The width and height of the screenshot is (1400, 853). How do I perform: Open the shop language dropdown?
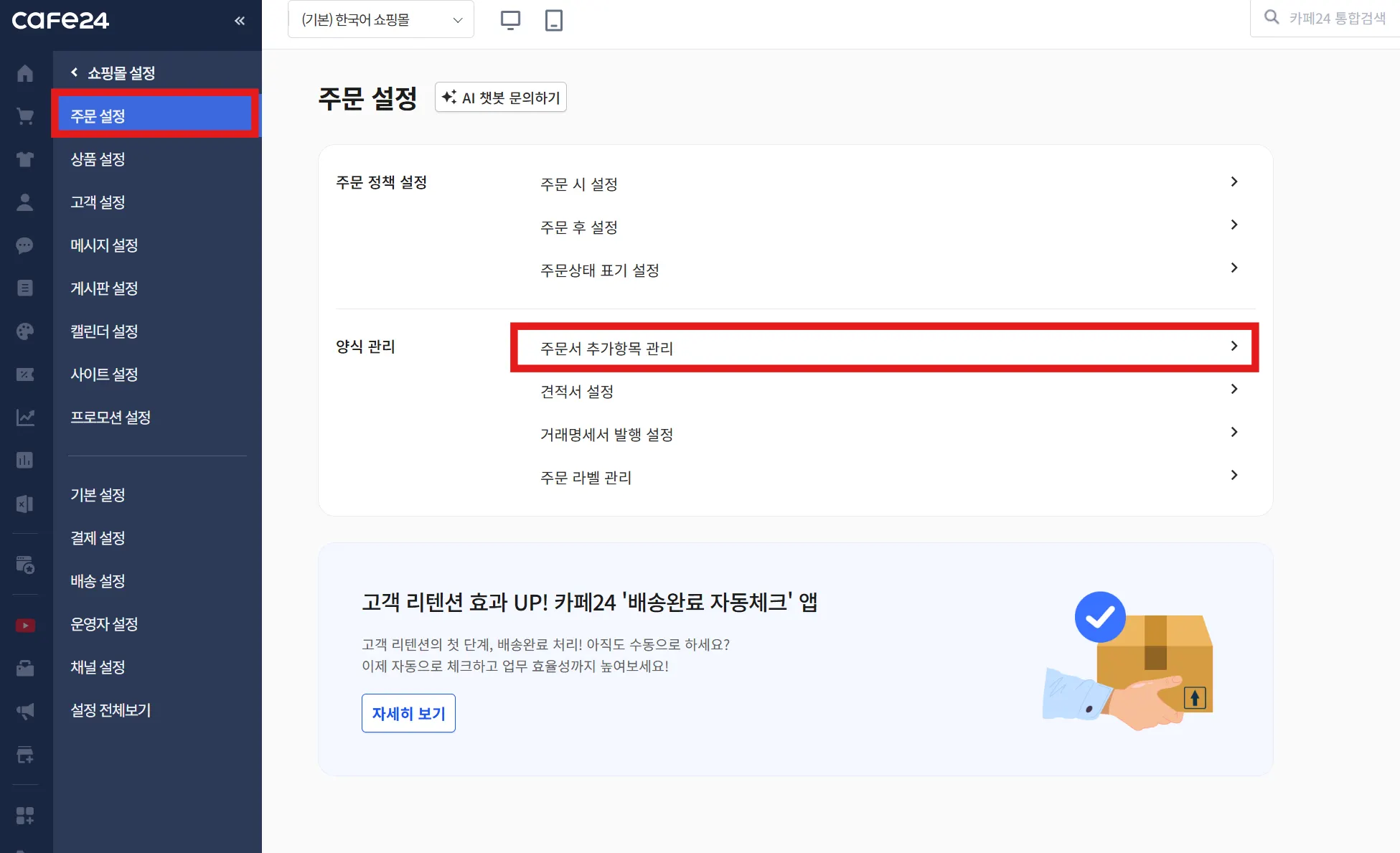point(380,20)
